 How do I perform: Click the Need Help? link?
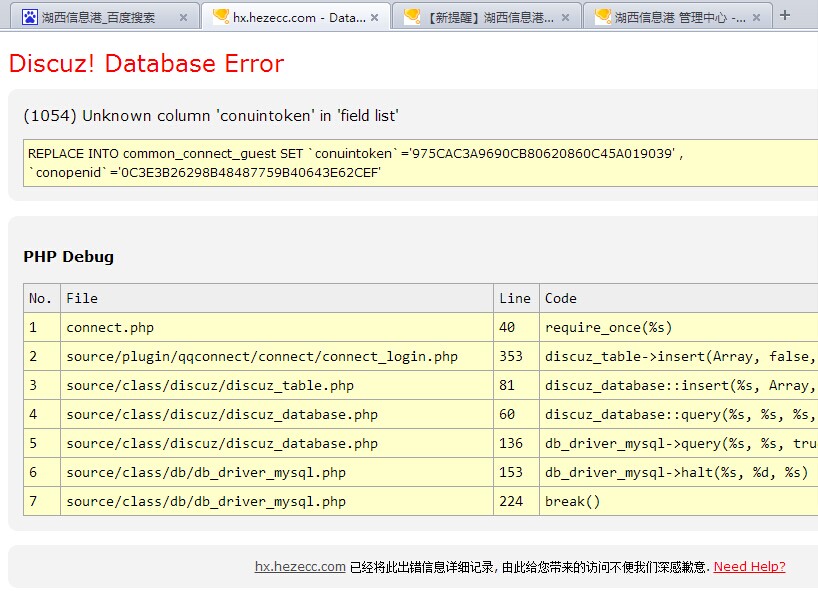(x=749, y=567)
